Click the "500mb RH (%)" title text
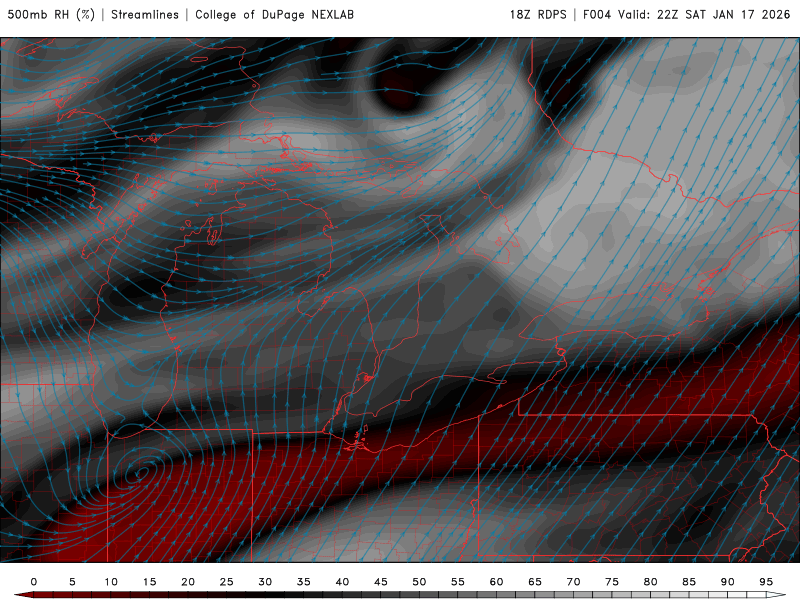Screen dimensions: 800x600 (51, 15)
